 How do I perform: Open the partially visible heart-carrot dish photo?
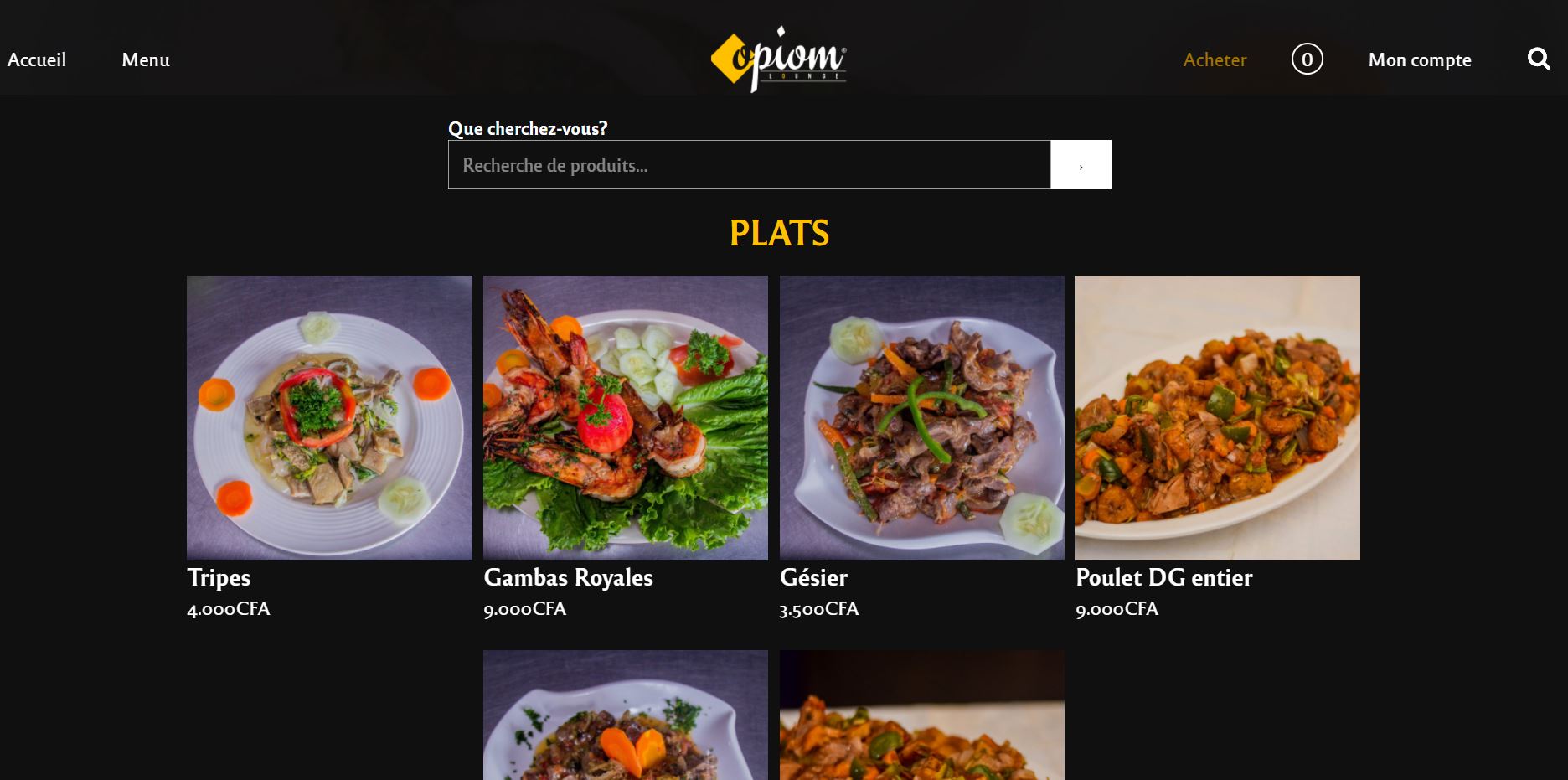tap(626, 715)
